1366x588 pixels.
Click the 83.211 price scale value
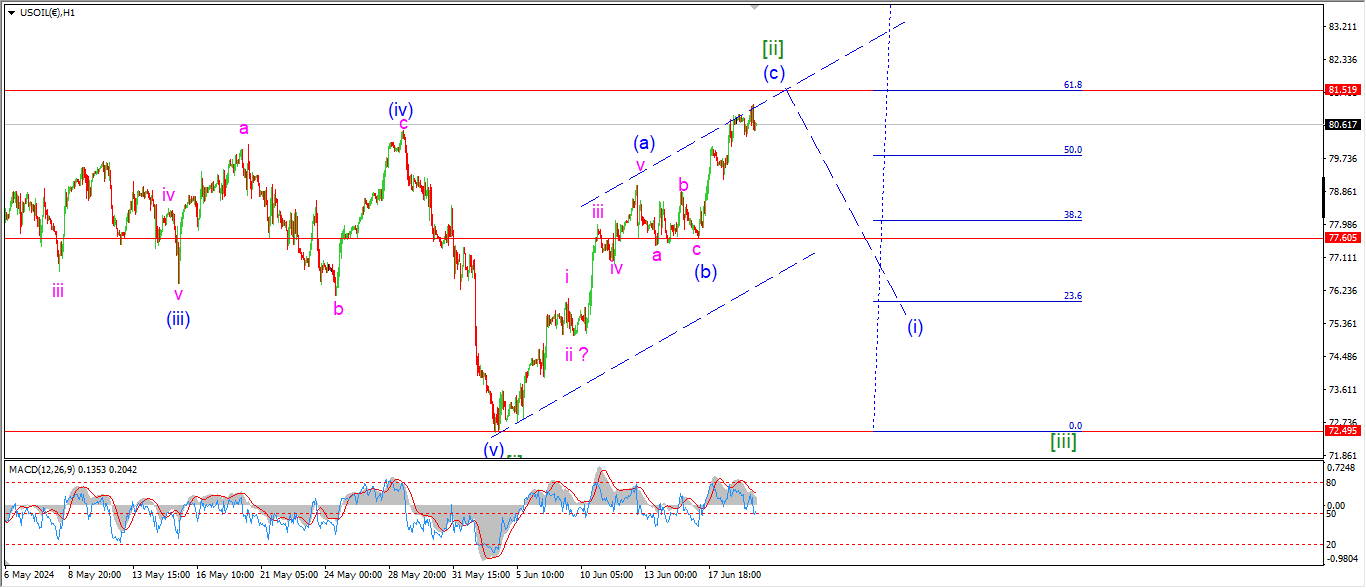point(1342,27)
